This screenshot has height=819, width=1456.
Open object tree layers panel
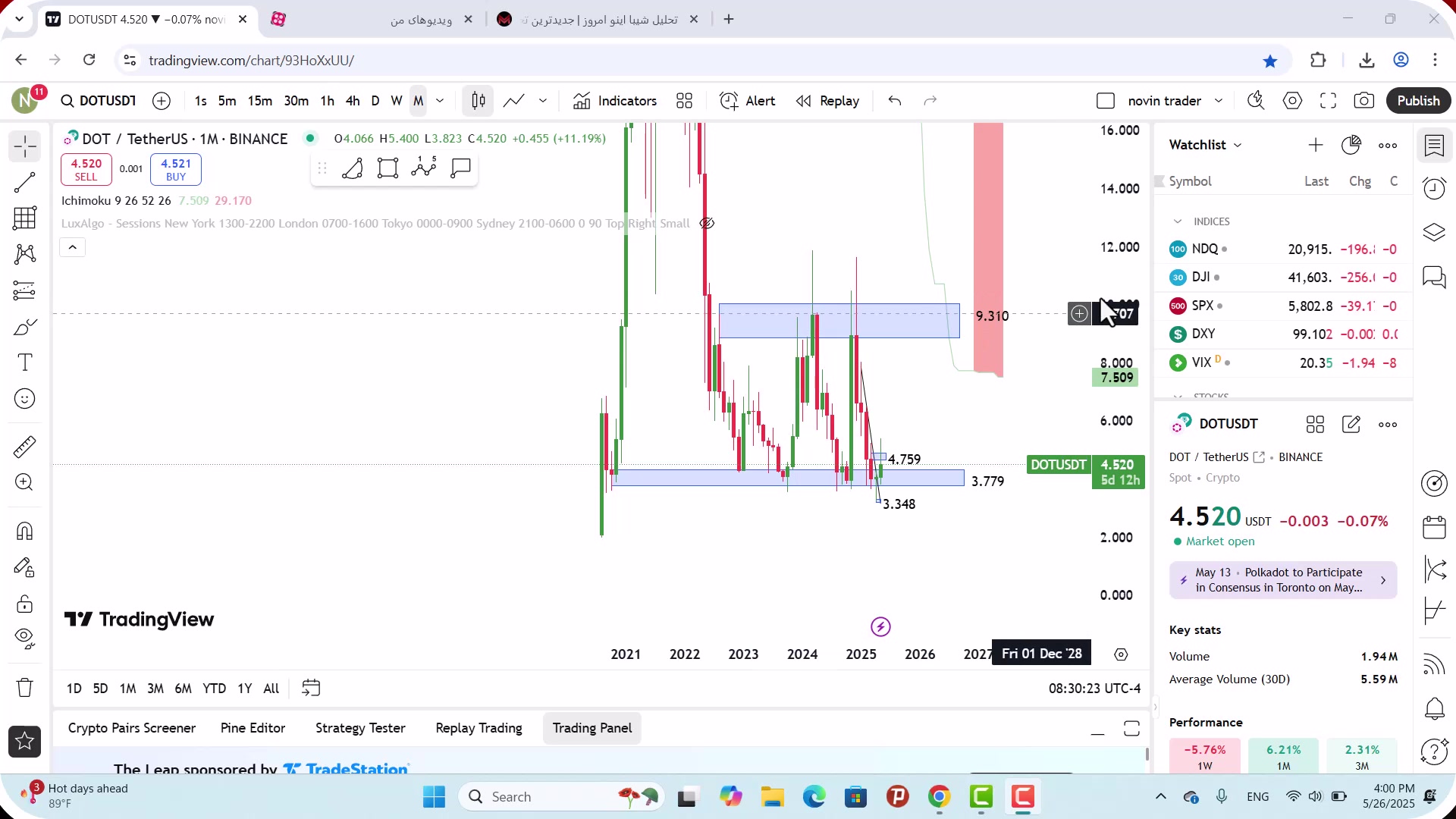(x=1435, y=233)
